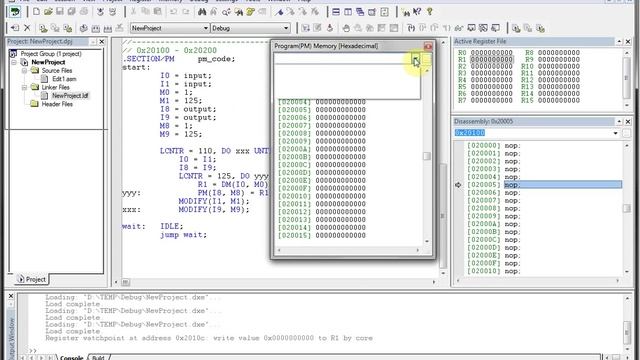The image size is (640, 360).
Task: Tile windows vertically from the toolbar
Action: [x=348, y=12]
